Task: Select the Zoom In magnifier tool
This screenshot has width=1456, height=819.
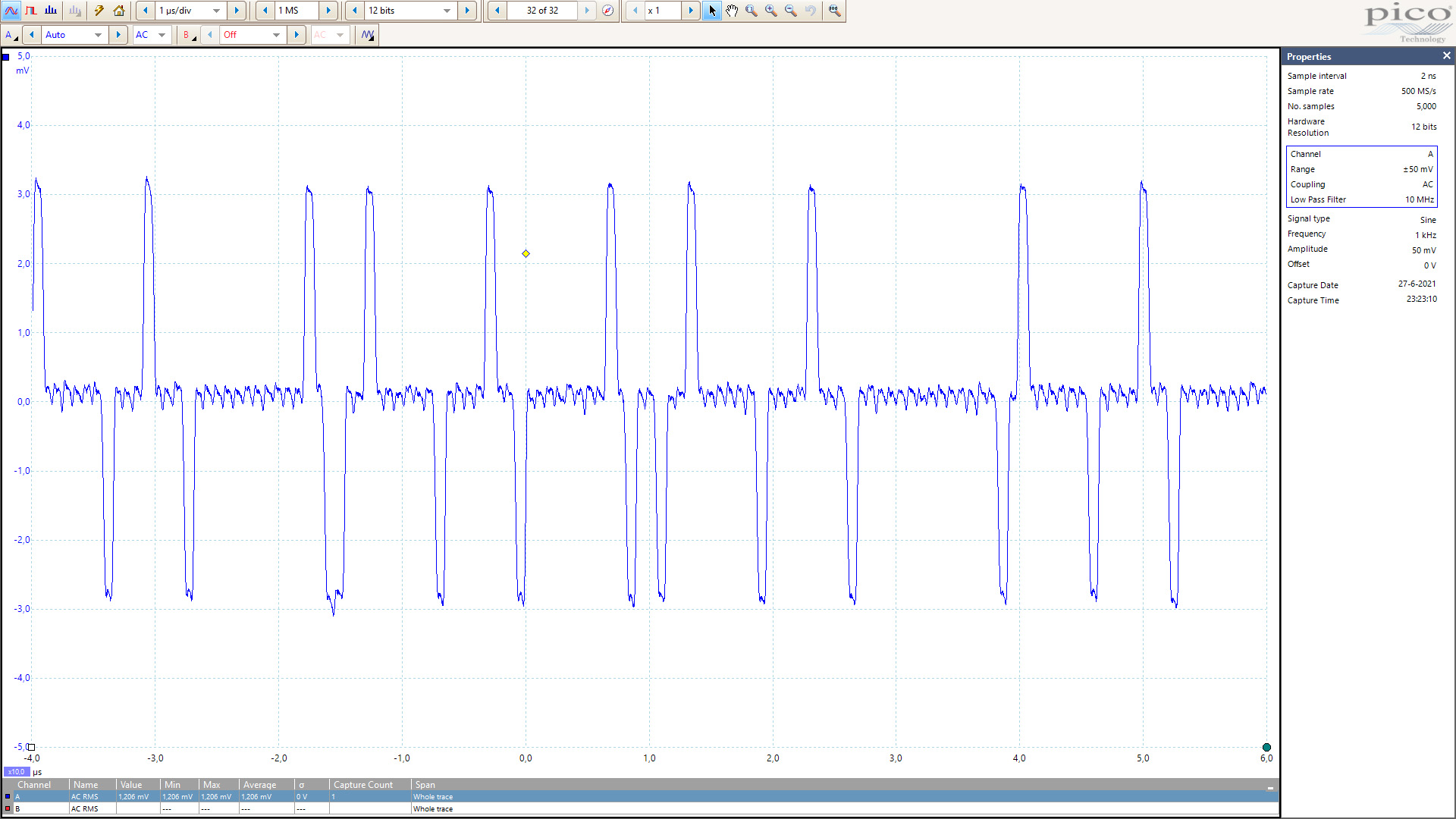Action: (770, 11)
